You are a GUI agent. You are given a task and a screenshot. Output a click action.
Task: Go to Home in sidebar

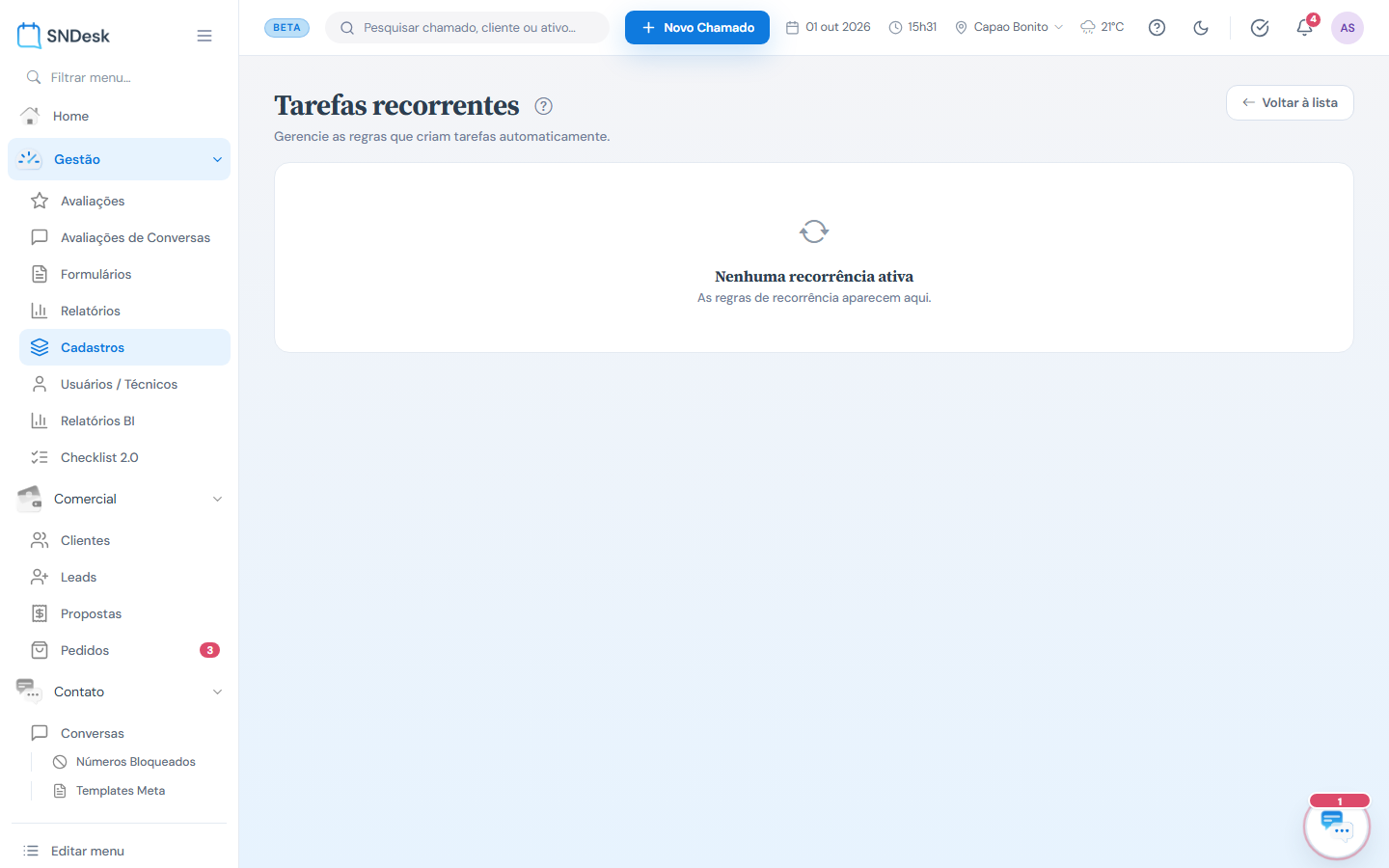[x=120, y=116]
